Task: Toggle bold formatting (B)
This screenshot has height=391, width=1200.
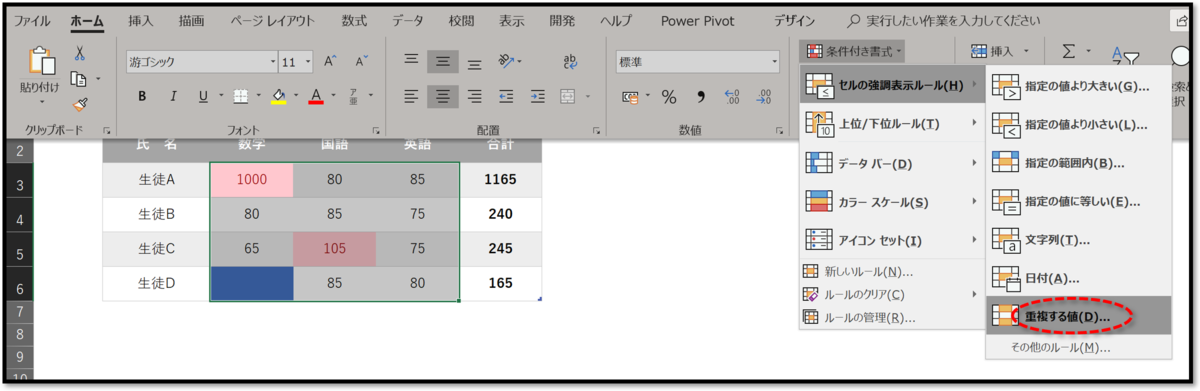Action: click(142, 97)
